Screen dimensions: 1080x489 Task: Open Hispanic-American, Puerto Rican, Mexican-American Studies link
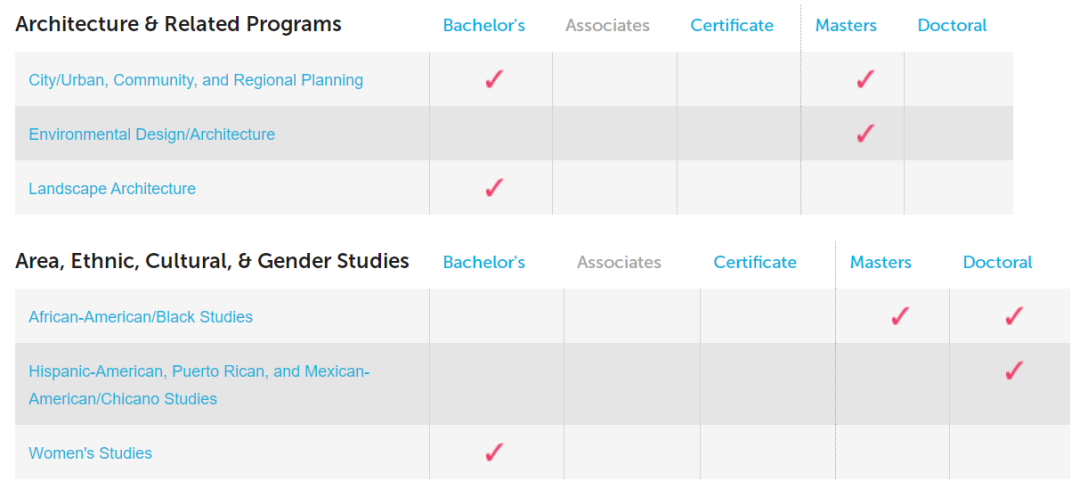tap(199, 385)
